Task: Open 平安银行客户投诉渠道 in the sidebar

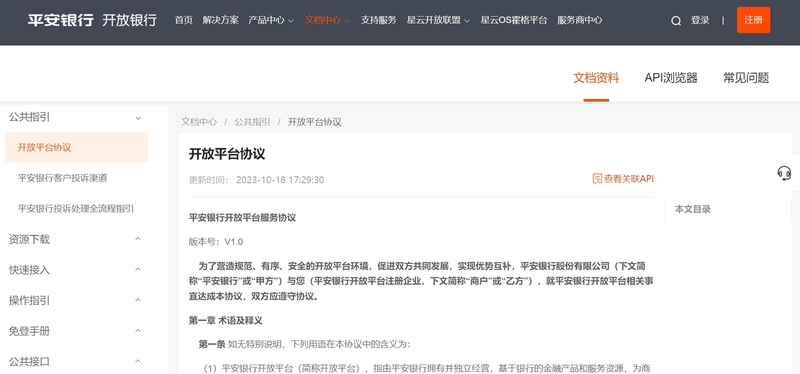Action: (x=62, y=178)
